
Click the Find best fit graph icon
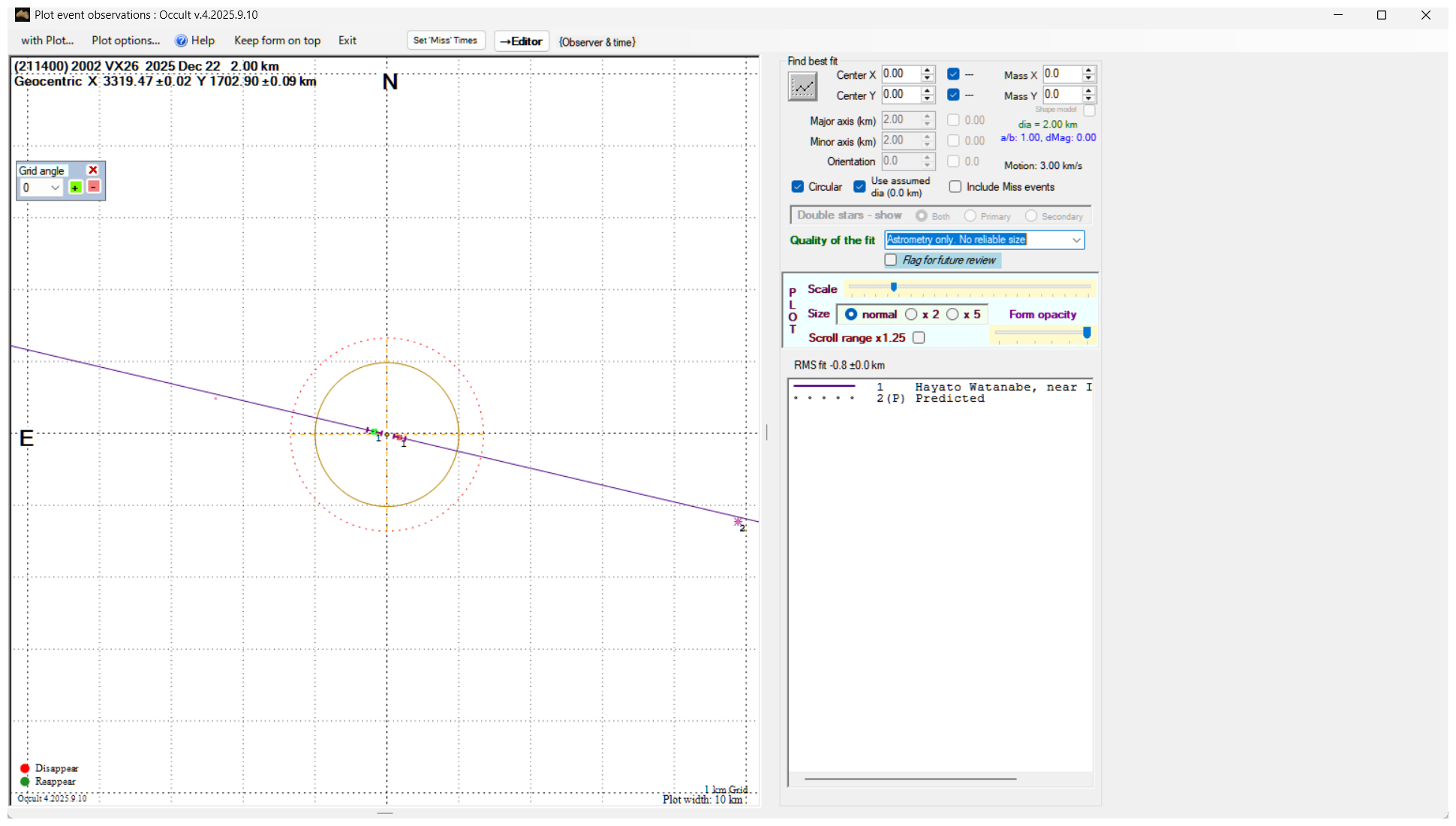(802, 87)
